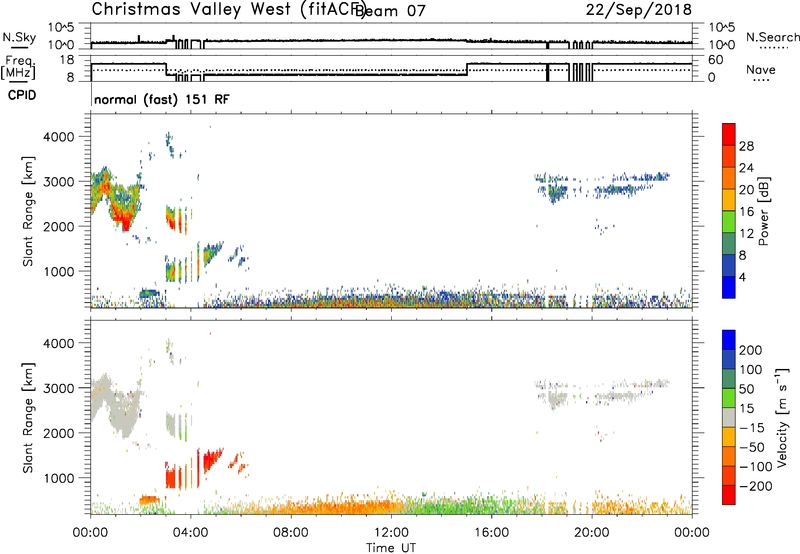The width and height of the screenshot is (800, 554).
Task: Click the text normal (fast) 151 RF
Action: pyautogui.click(x=162, y=99)
